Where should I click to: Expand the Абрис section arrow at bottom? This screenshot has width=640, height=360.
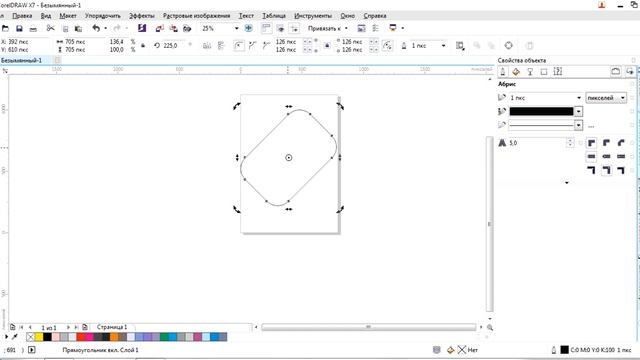pyautogui.click(x=567, y=183)
